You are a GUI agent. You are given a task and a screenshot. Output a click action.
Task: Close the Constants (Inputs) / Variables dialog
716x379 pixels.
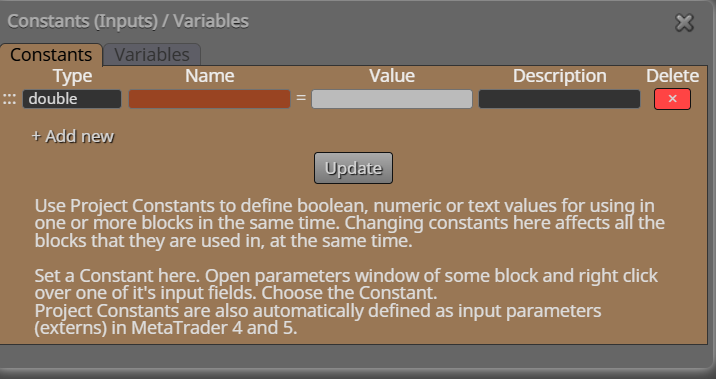[x=684, y=22]
